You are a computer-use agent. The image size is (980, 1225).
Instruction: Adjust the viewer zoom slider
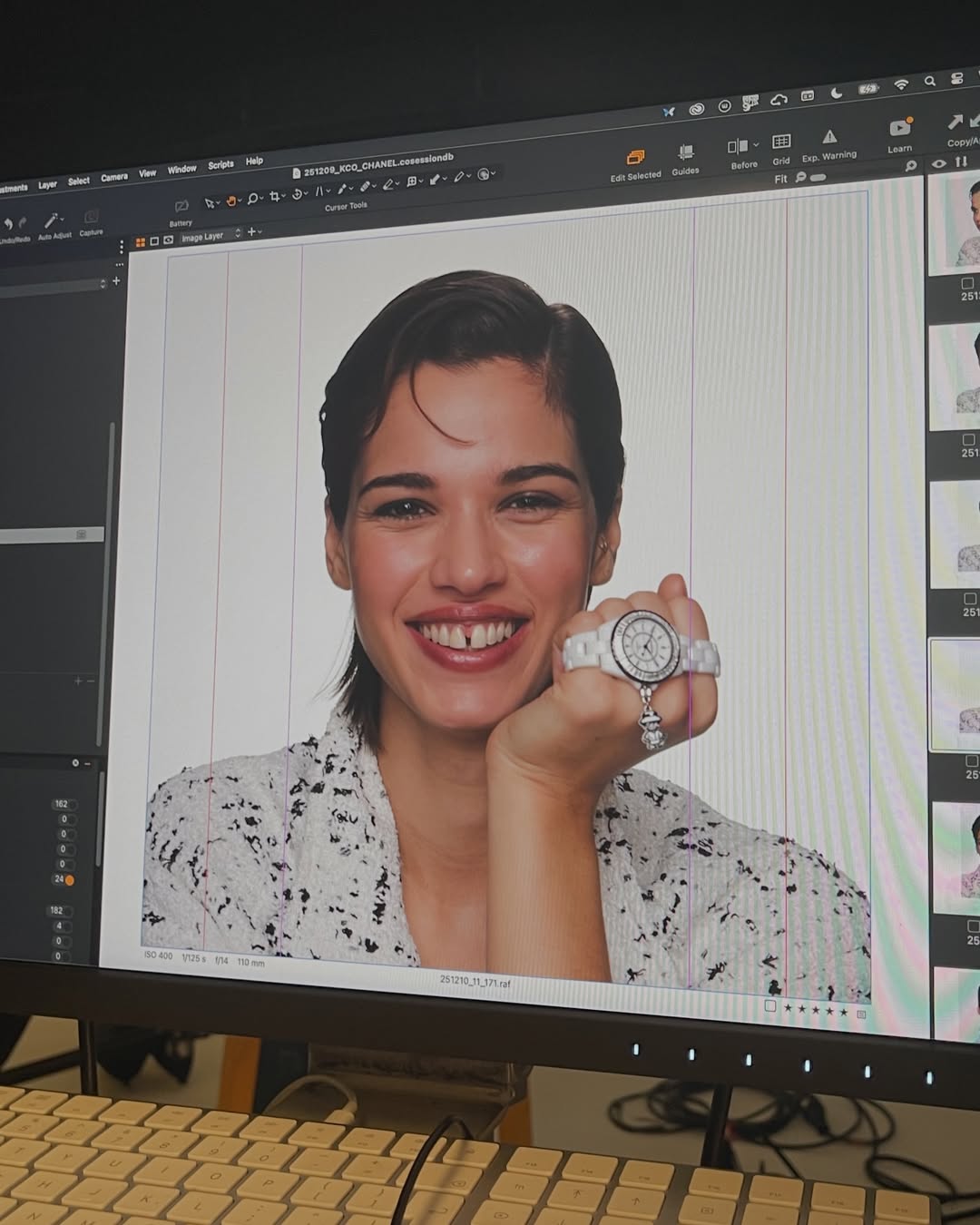click(x=818, y=178)
